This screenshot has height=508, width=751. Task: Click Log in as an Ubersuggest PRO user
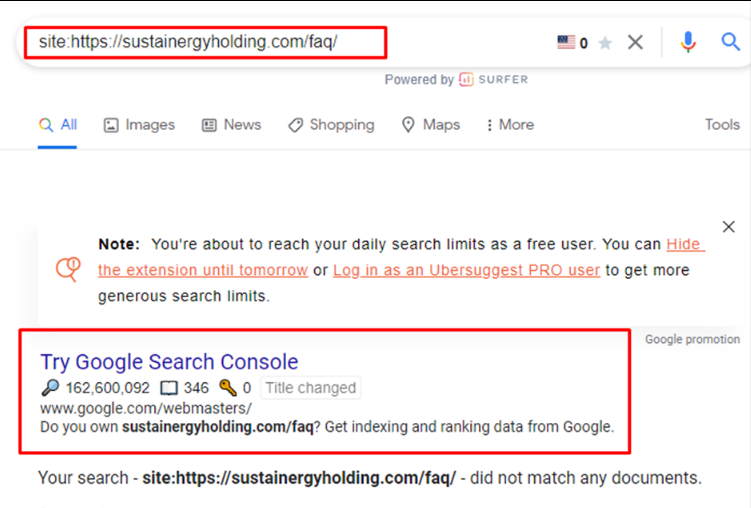click(x=467, y=270)
